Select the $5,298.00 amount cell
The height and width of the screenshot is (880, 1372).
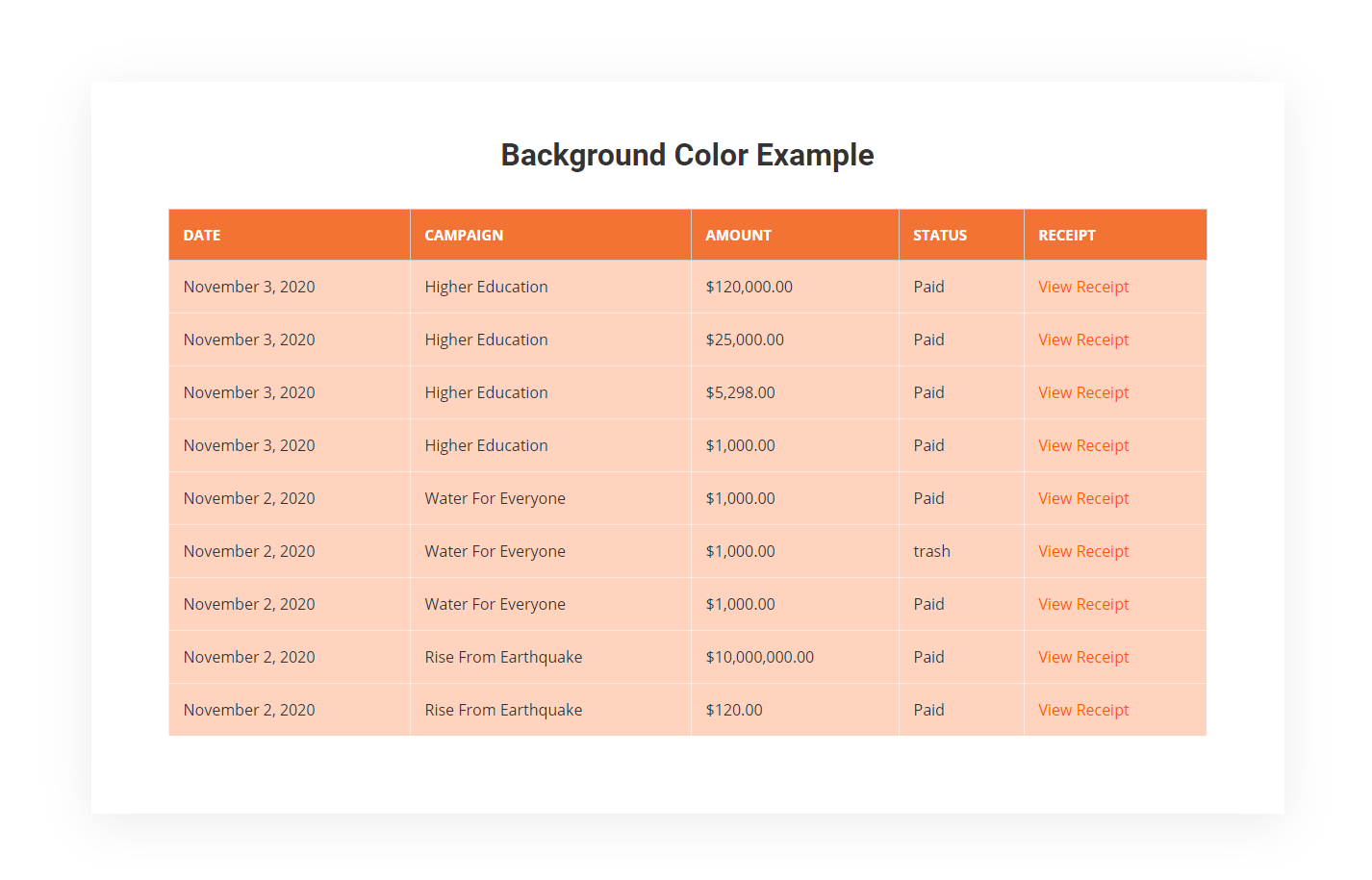coord(740,392)
